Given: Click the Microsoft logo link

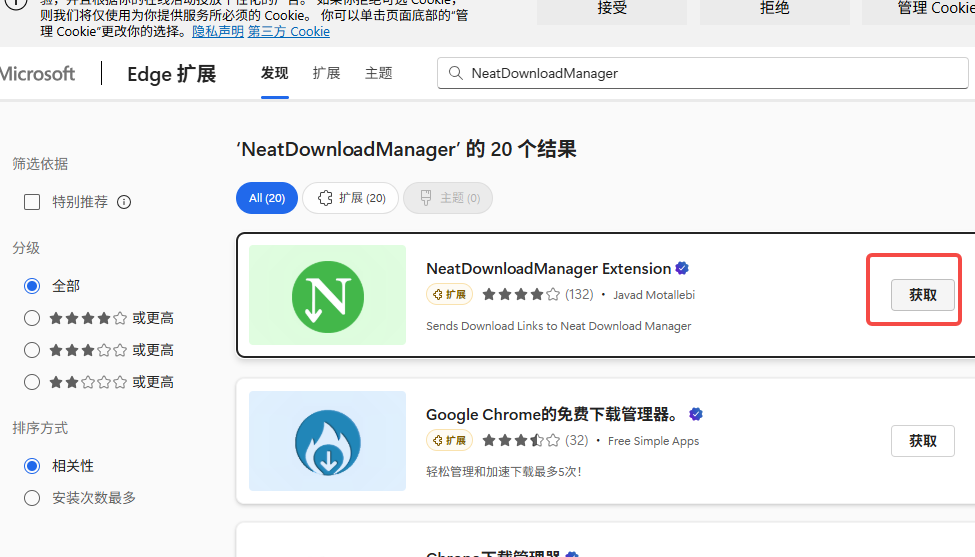Looking at the screenshot, I should [x=37, y=73].
